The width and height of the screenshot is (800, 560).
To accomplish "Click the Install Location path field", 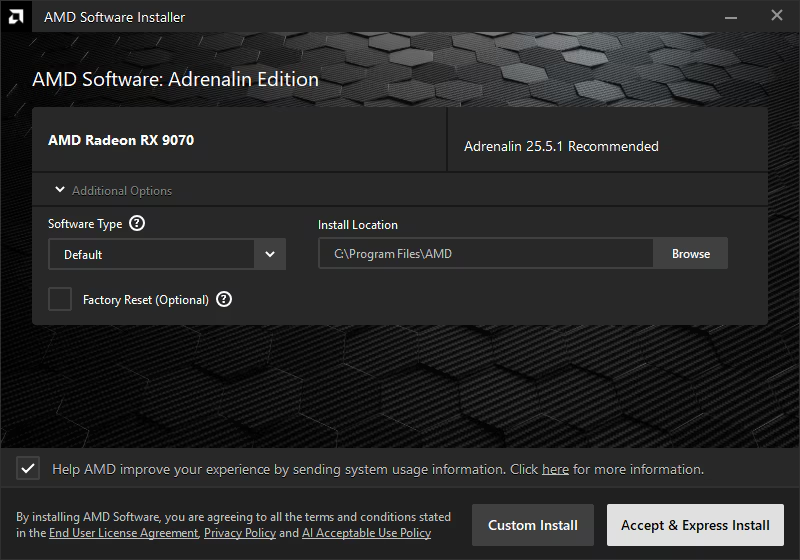I will 486,253.
